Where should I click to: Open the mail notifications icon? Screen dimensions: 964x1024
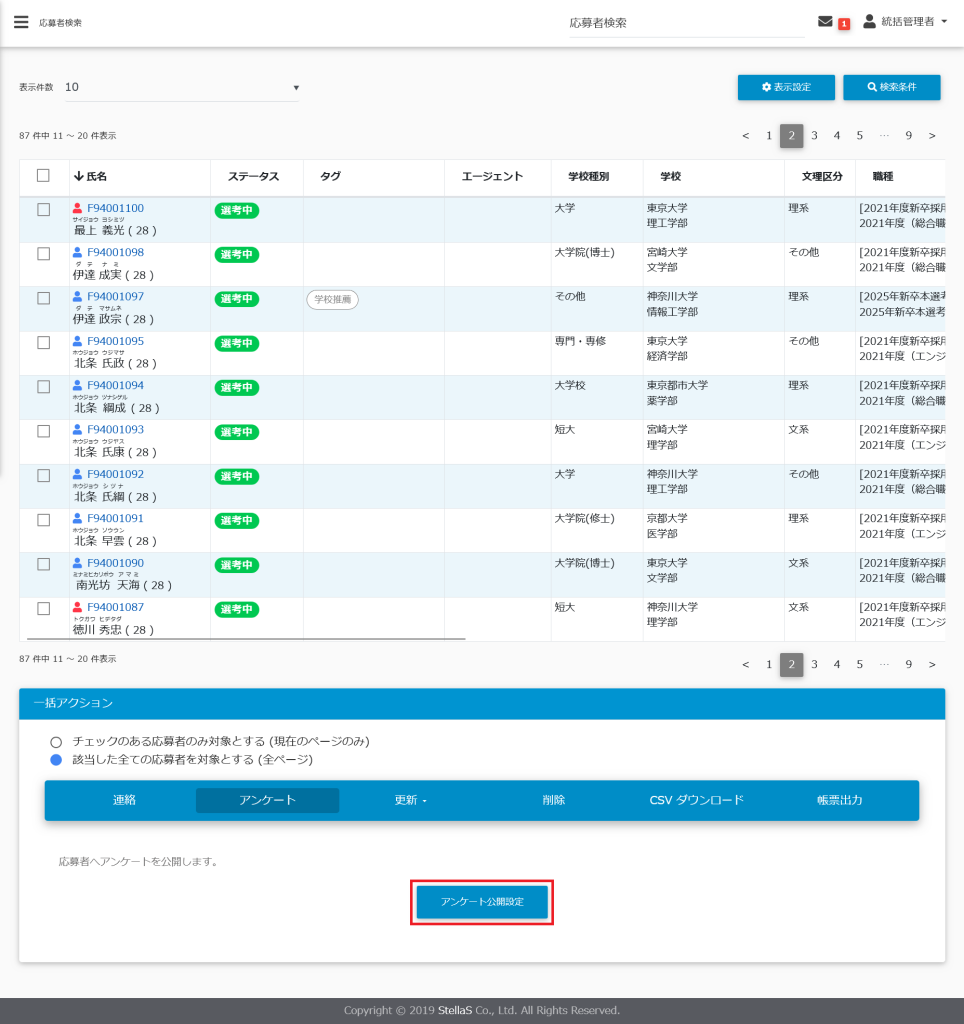825,22
